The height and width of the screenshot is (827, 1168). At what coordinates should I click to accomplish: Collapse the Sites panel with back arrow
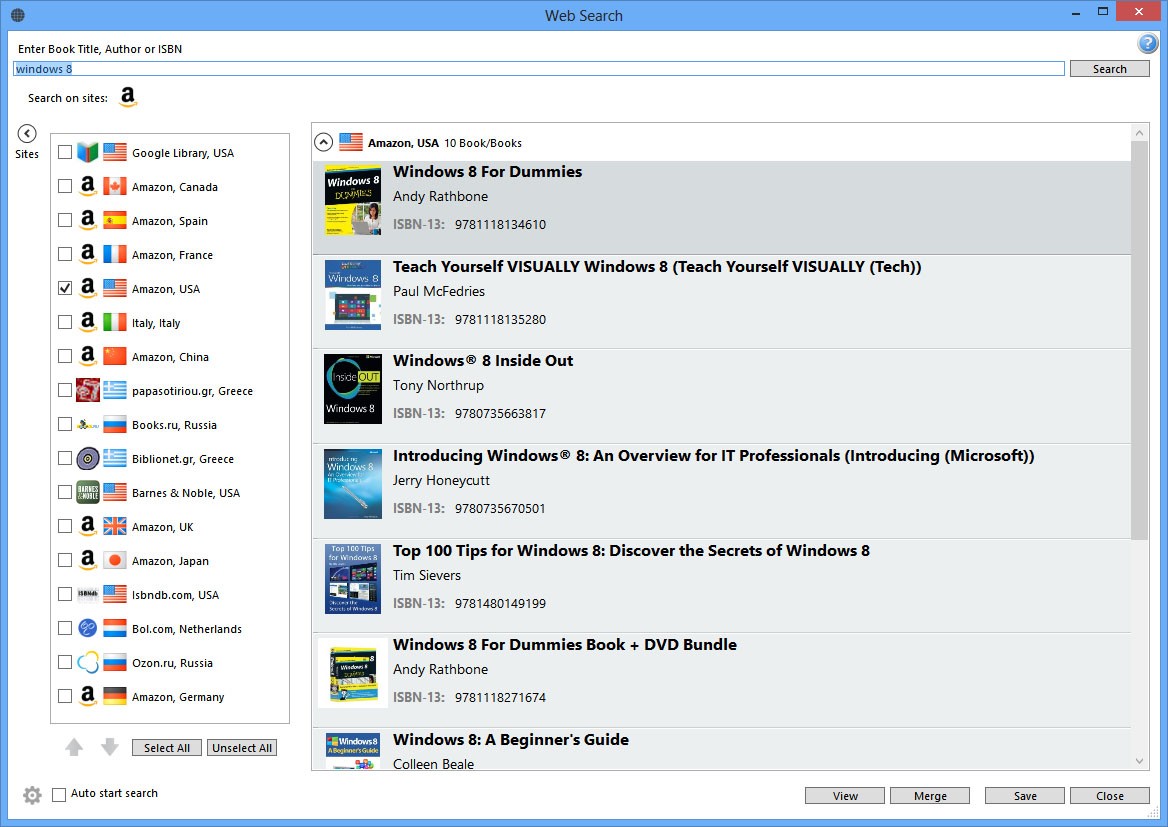coord(27,133)
